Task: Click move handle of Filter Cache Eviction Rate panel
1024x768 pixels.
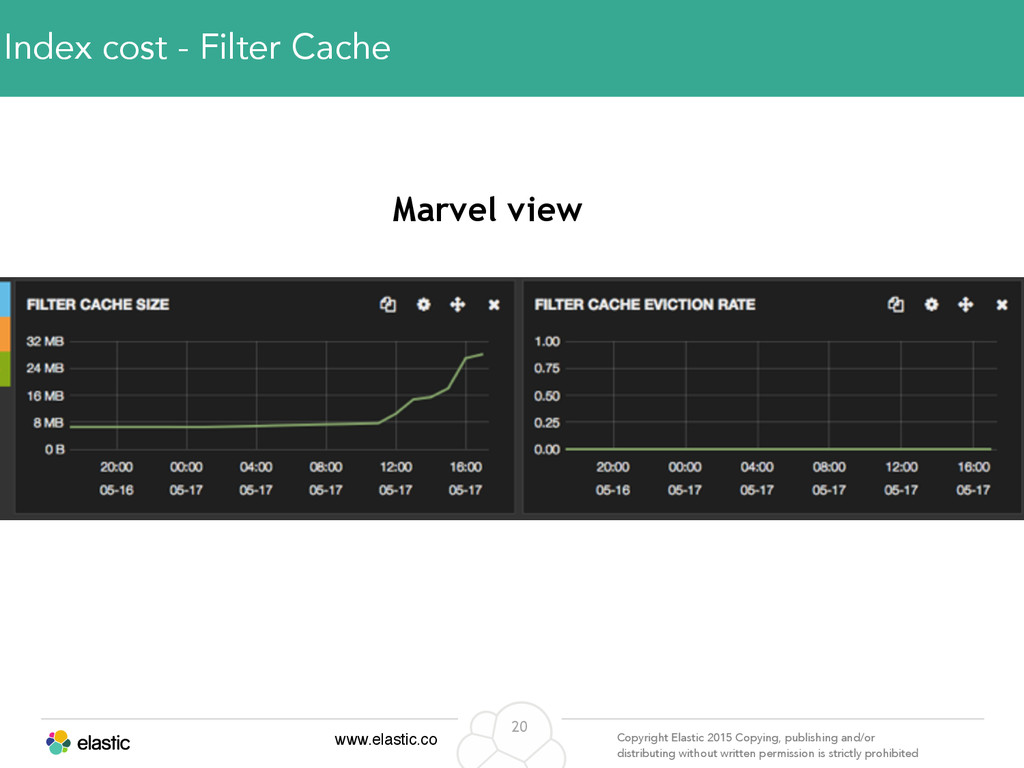Action: 965,304
